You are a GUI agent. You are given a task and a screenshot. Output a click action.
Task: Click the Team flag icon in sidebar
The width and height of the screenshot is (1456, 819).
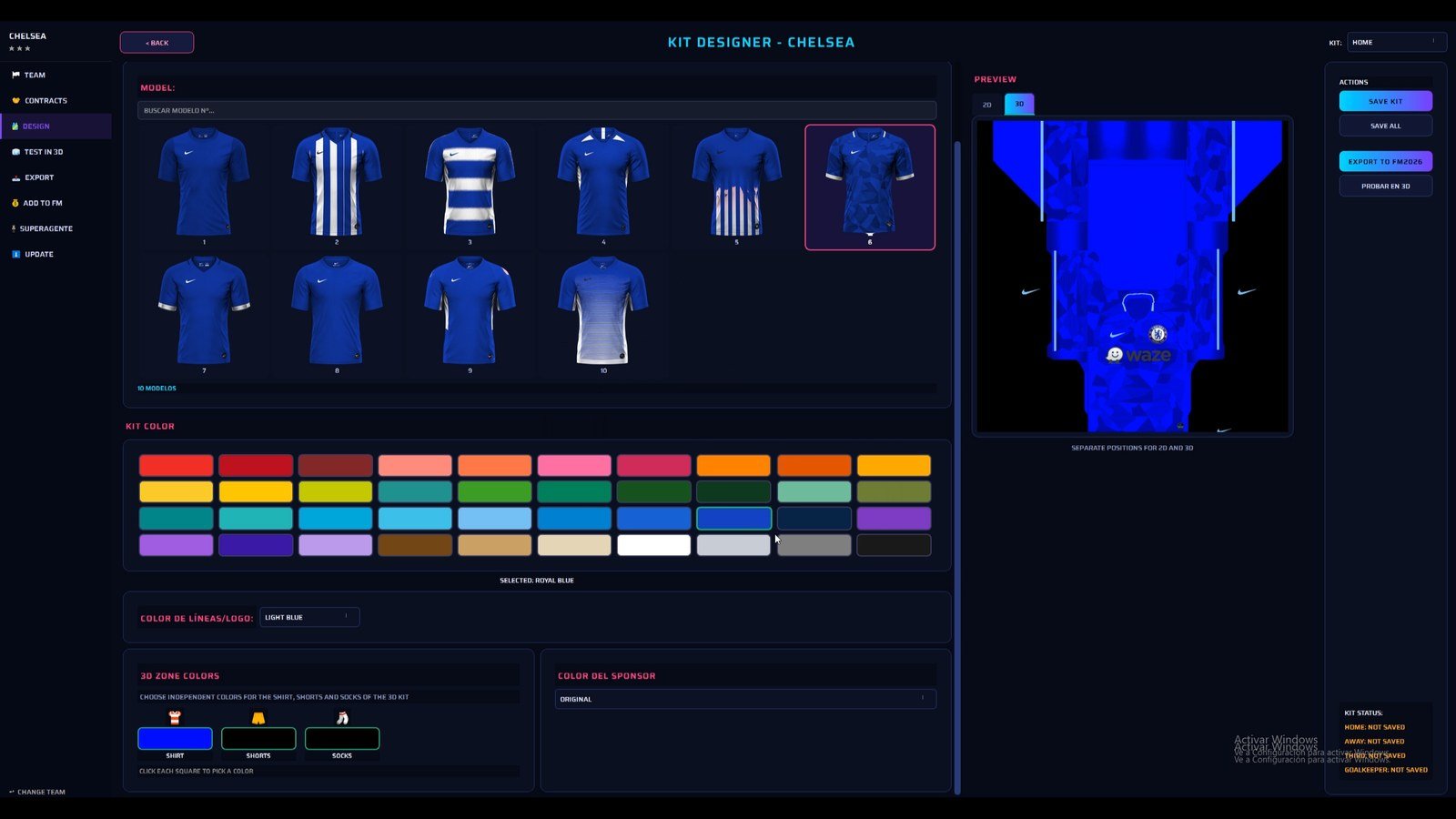[15, 75]
